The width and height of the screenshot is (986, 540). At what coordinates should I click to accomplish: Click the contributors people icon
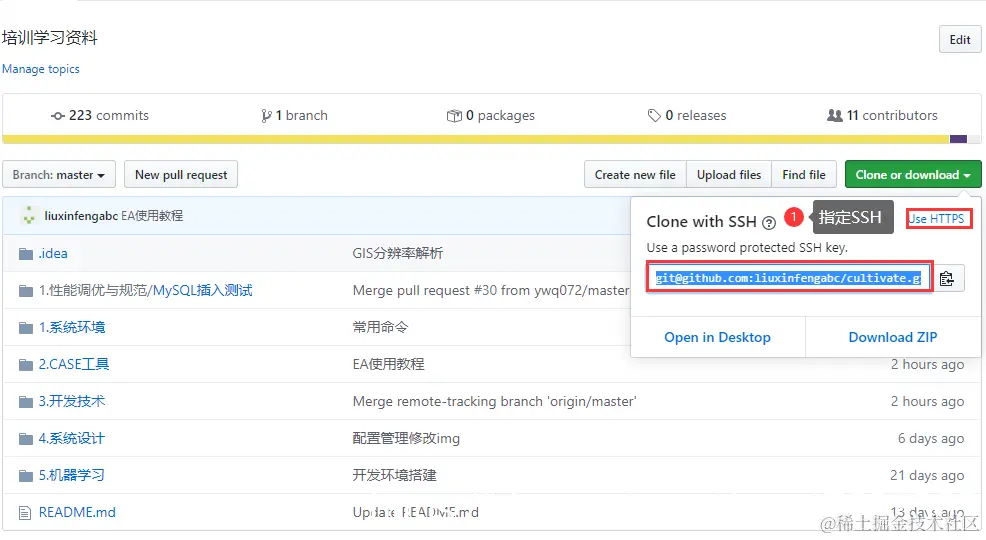[834, 116]
